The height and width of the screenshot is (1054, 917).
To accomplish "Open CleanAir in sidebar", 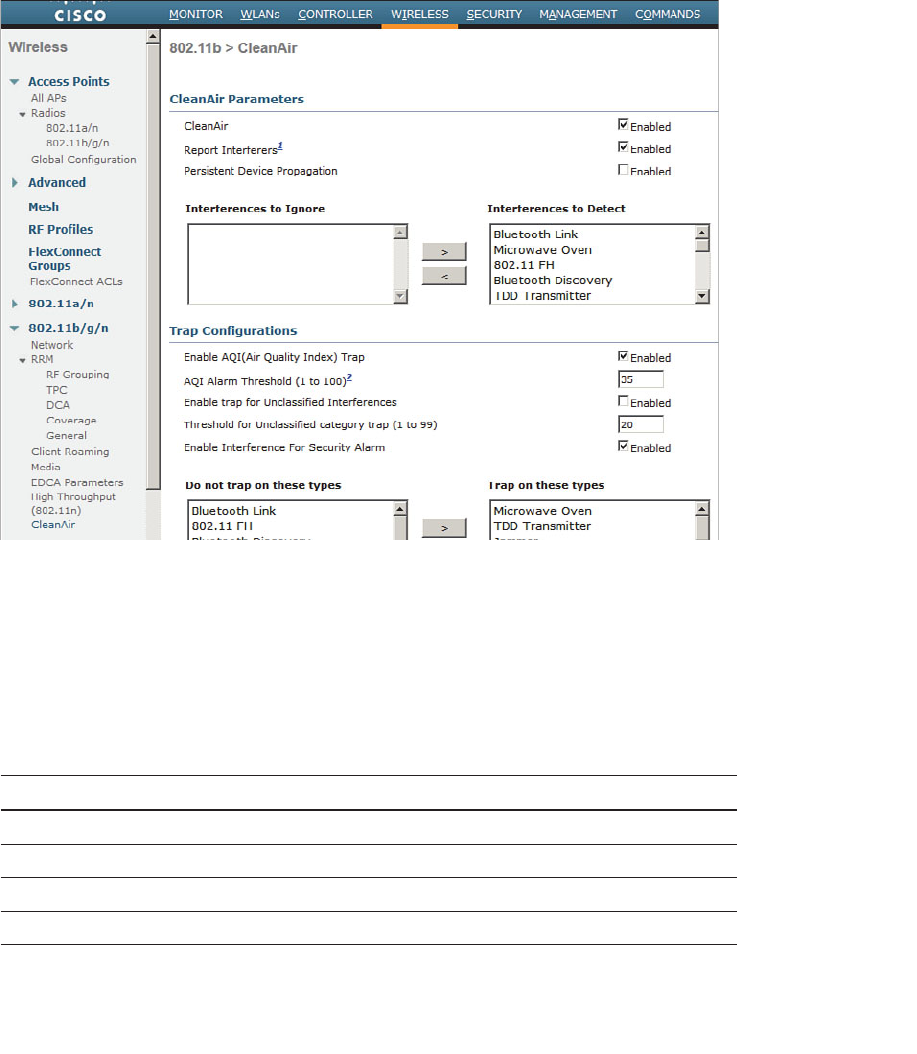I will tap(53, 524).
